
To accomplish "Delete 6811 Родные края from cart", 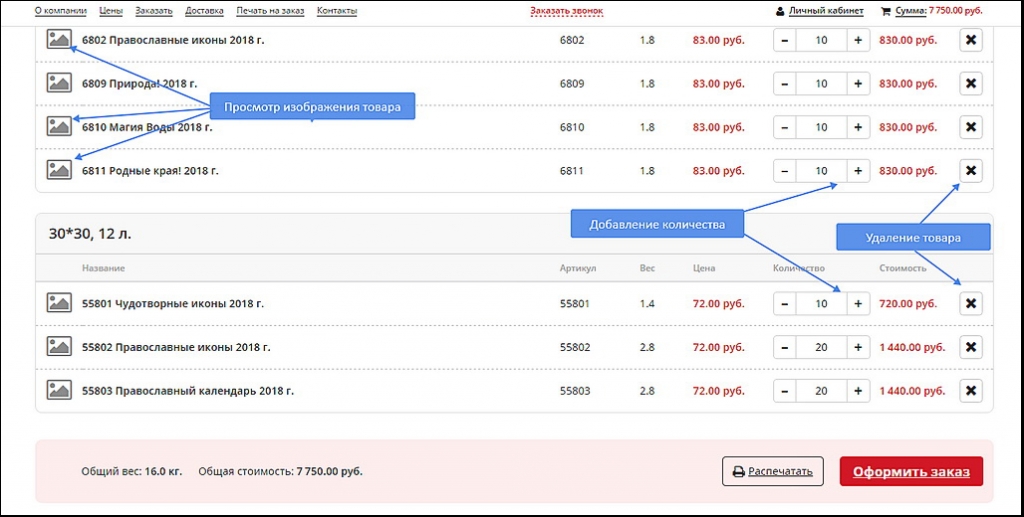I will coord(970,171).
